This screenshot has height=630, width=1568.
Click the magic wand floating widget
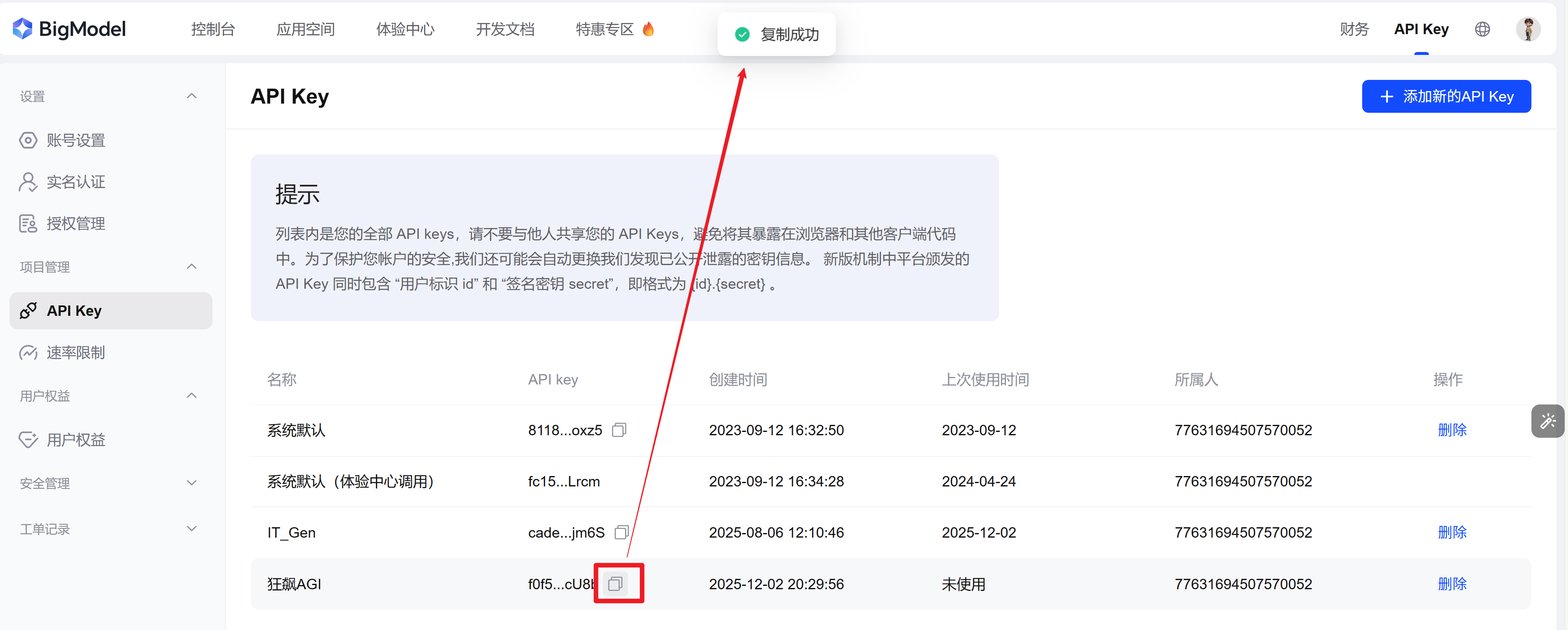(1547, 421)
